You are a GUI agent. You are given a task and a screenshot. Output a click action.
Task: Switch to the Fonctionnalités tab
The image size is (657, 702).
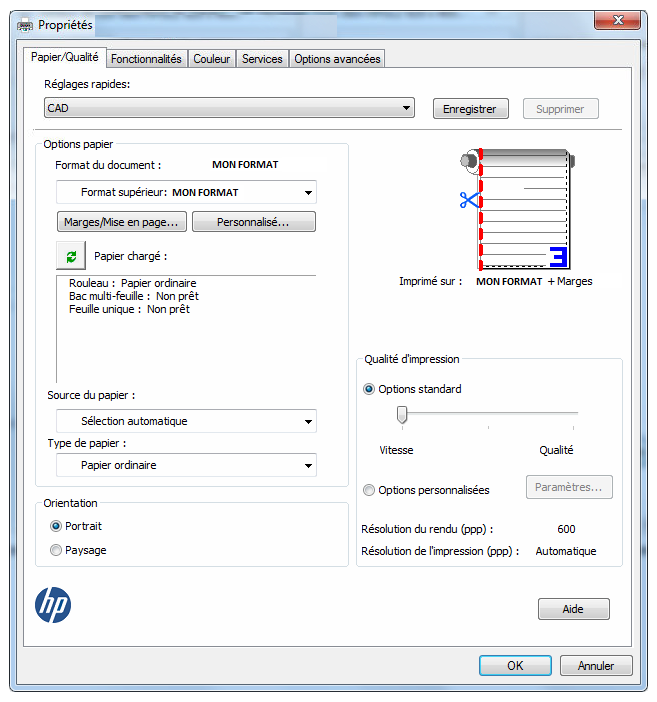tap(146, 59)
